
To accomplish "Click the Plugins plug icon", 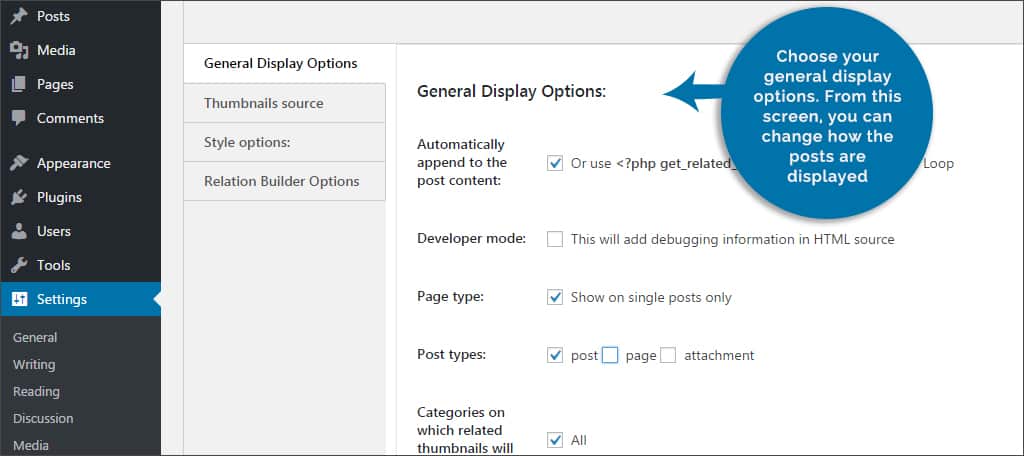I will pos(19,197).
